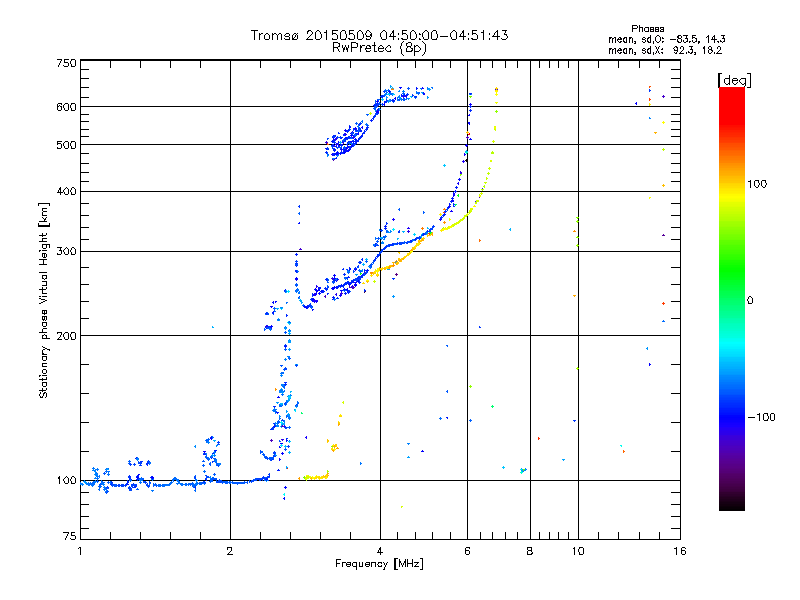Click y-axis tick label '500'

[66, 145]
